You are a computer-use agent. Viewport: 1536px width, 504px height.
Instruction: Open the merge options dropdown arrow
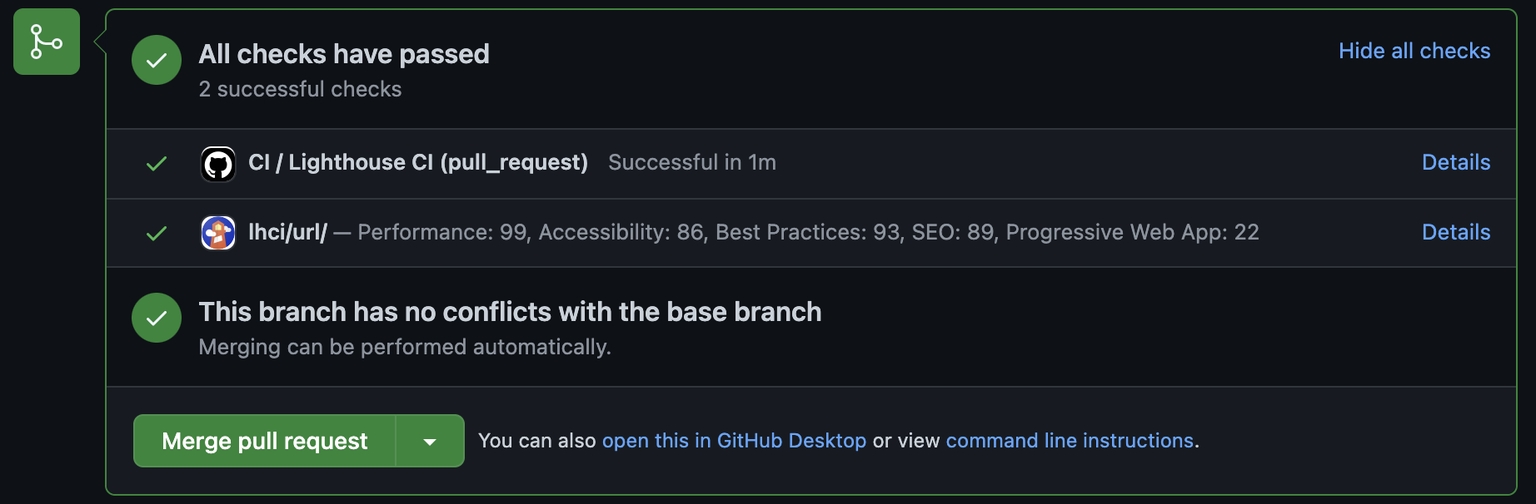pyautogui.click(x=430, y=441)
